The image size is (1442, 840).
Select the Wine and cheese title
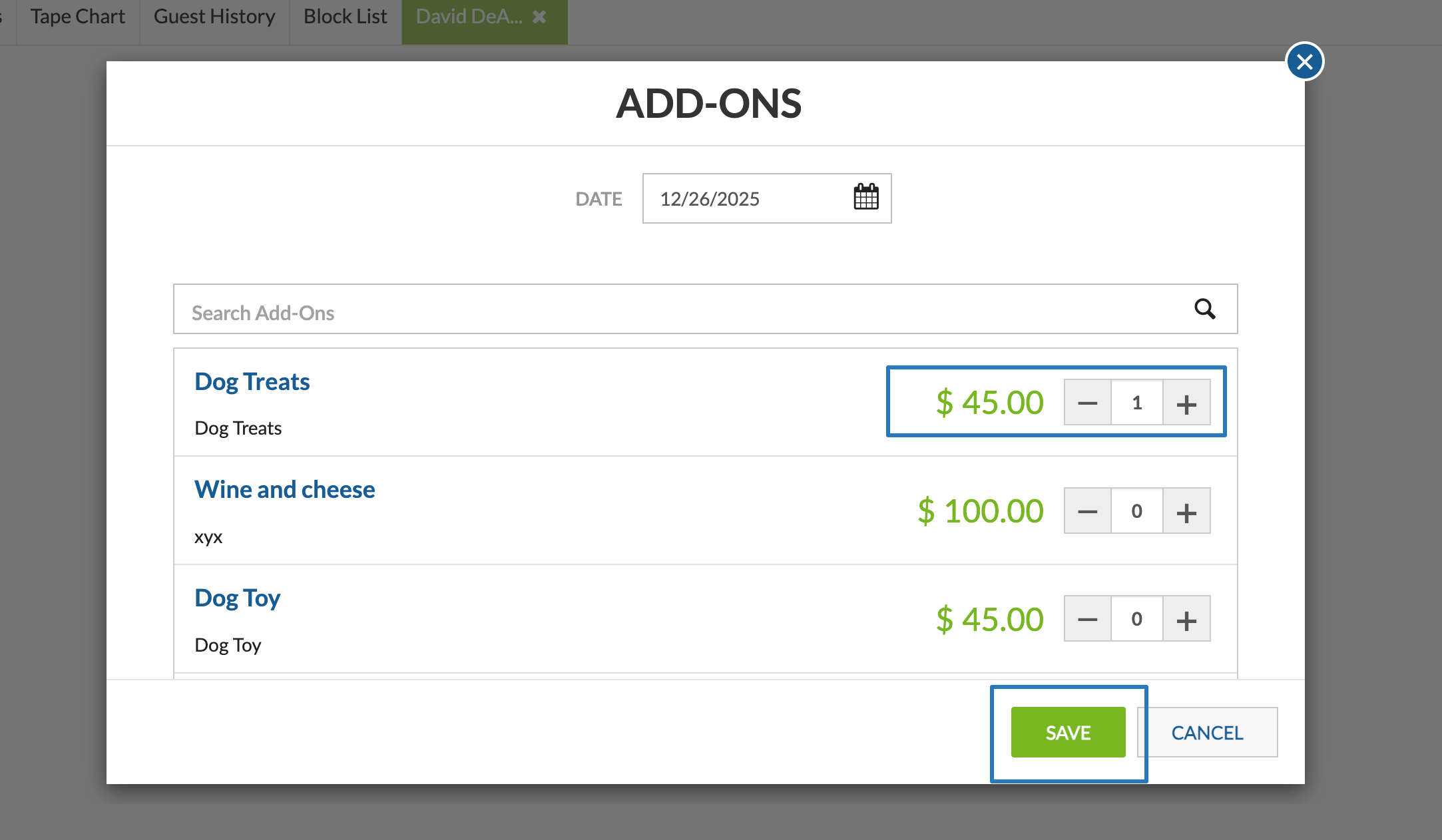284,490
